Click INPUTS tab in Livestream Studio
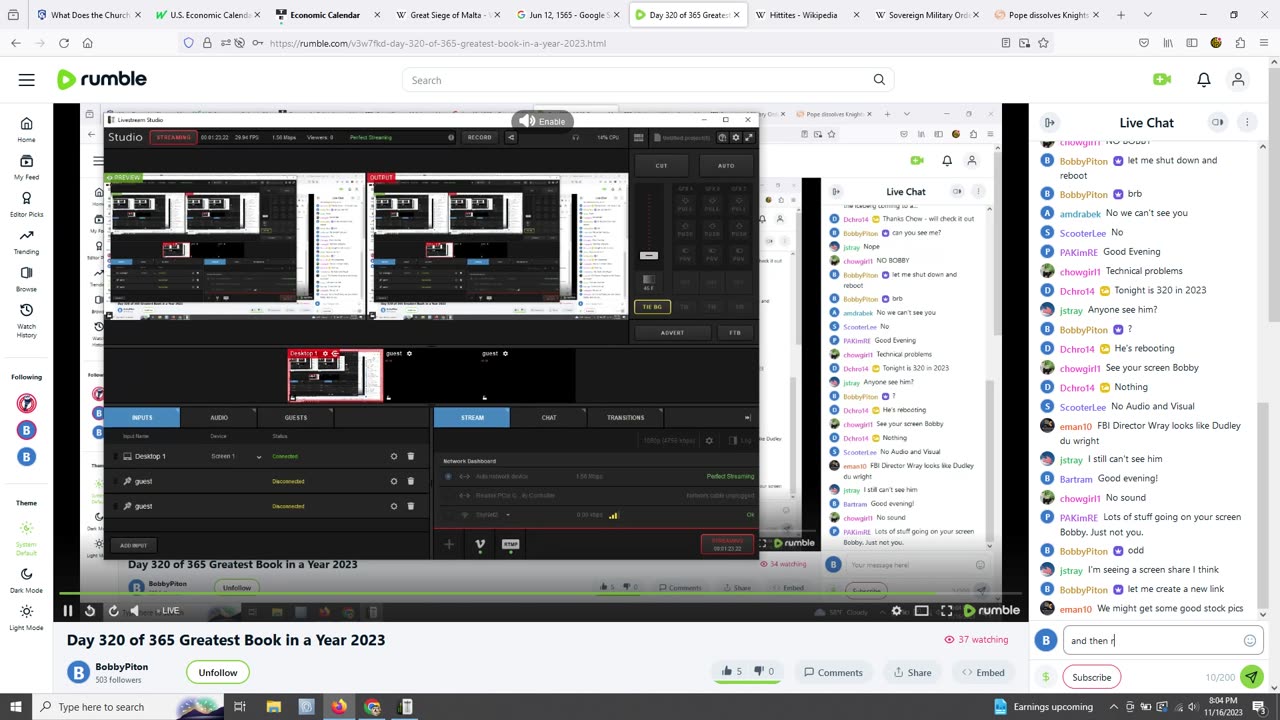Screen dimensions: 1280x720 (x=142, y=417)
